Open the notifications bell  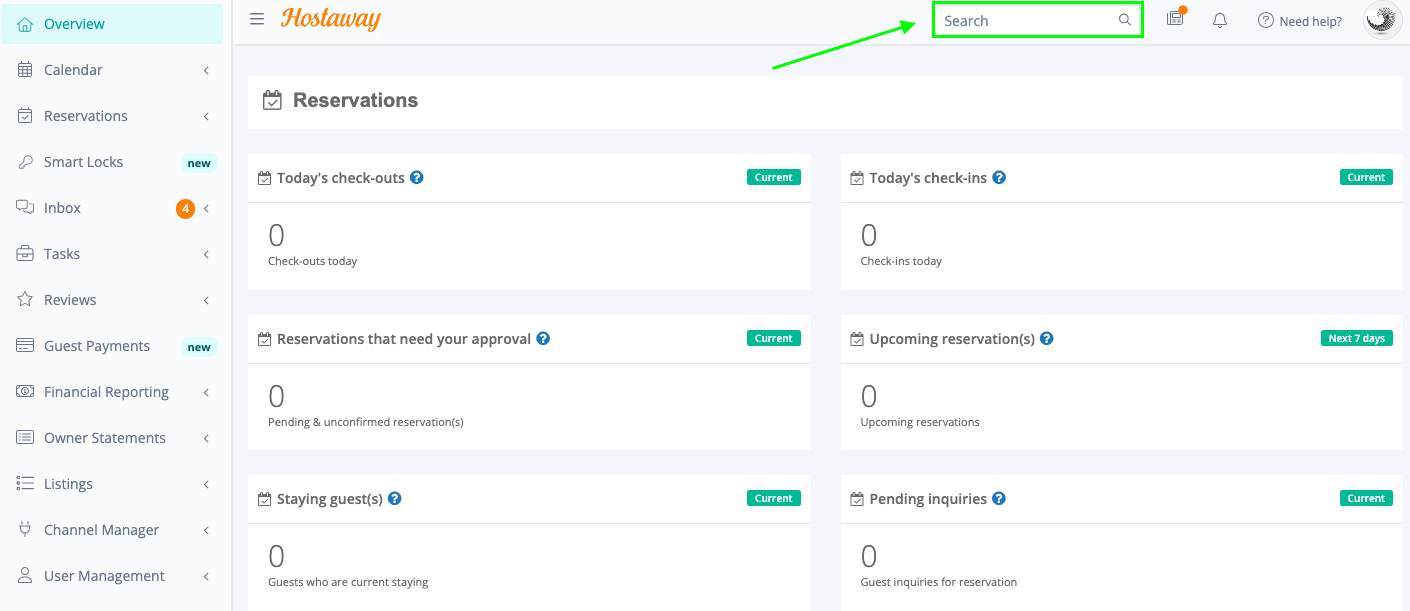(x=1219, y=20)
